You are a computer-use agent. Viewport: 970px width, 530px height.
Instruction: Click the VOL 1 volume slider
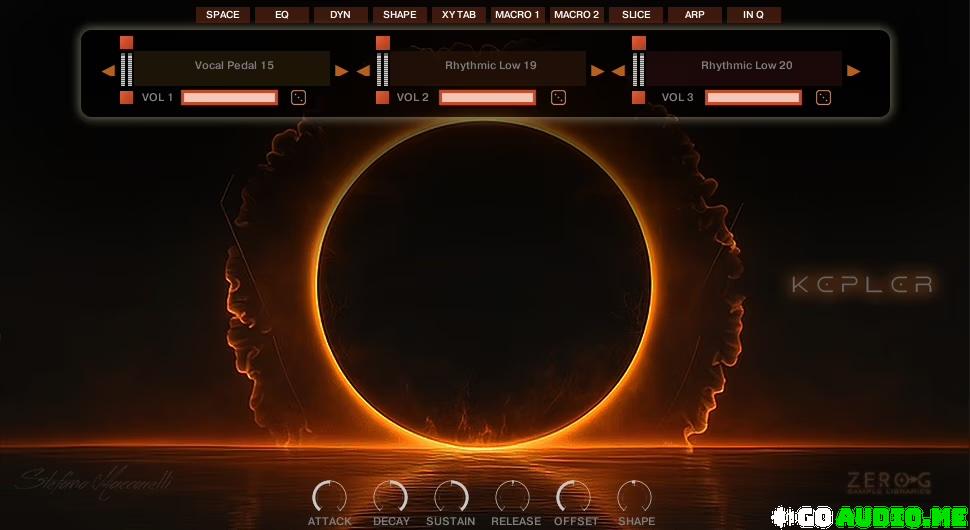(x=230, y=98)
